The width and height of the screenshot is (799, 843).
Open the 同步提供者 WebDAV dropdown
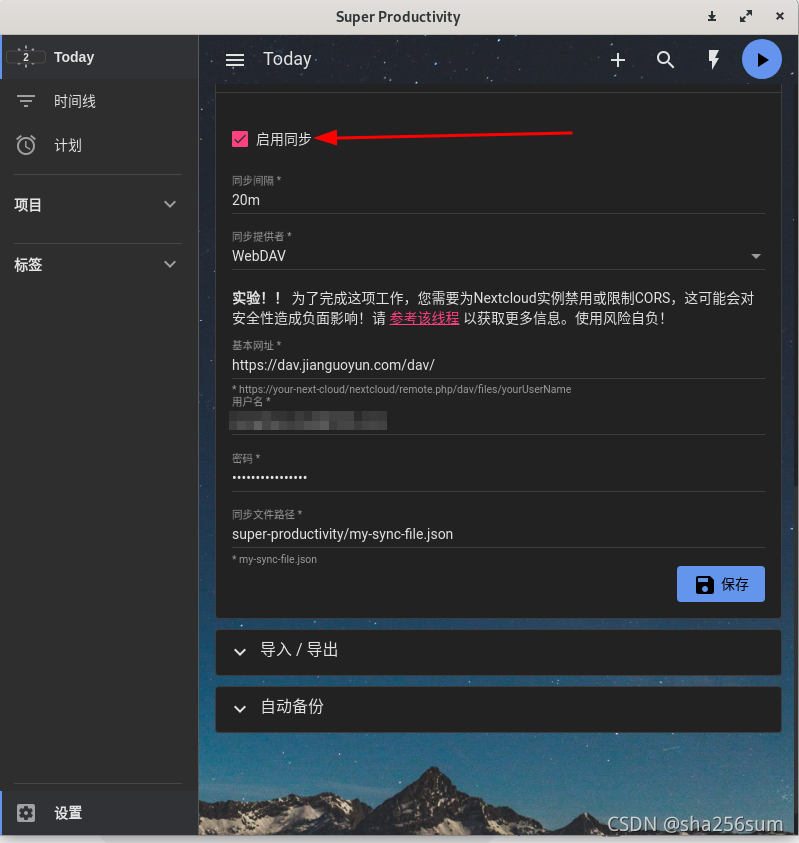(x=498, y=256)
